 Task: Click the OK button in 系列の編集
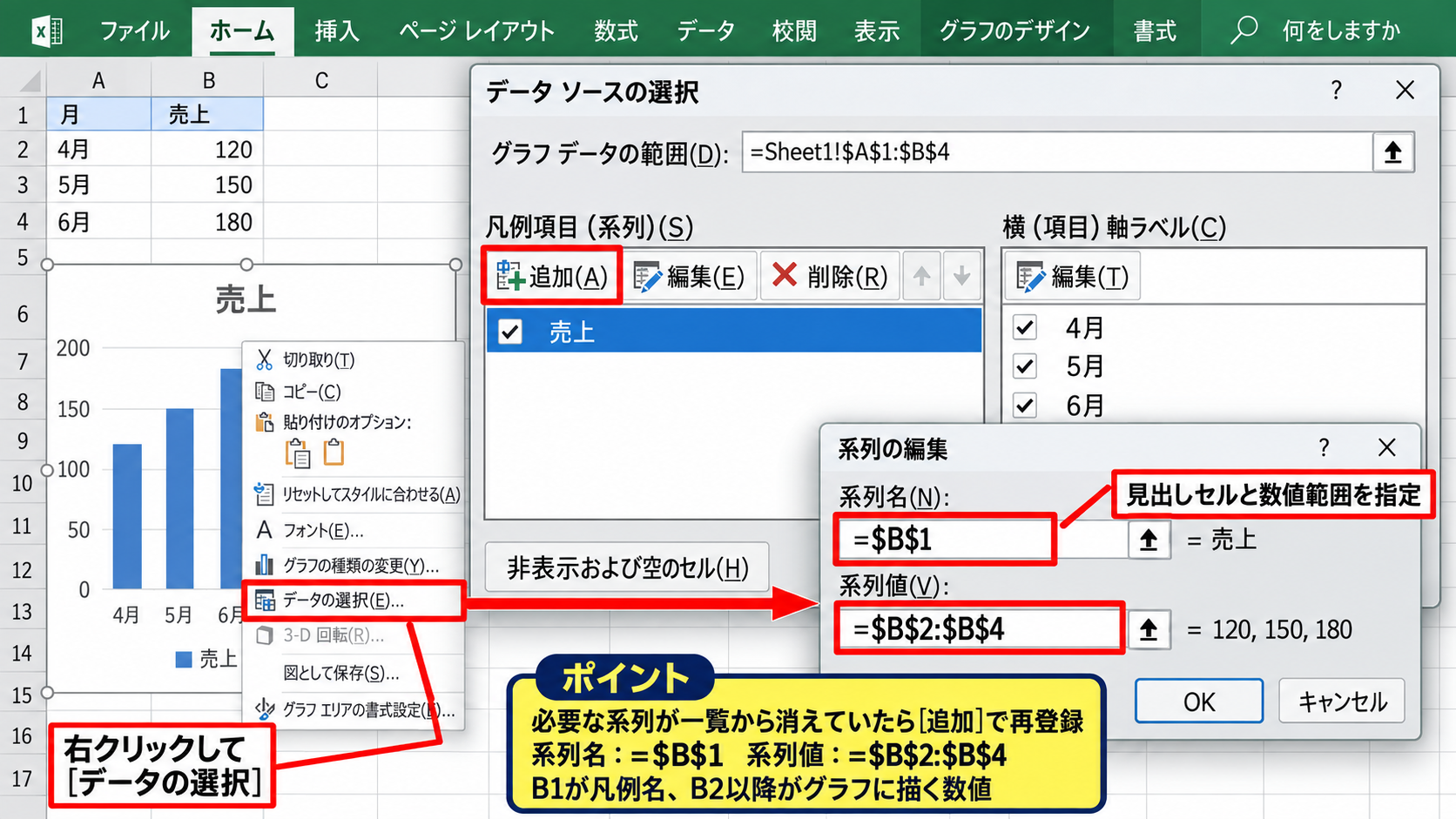point(1198,702)
